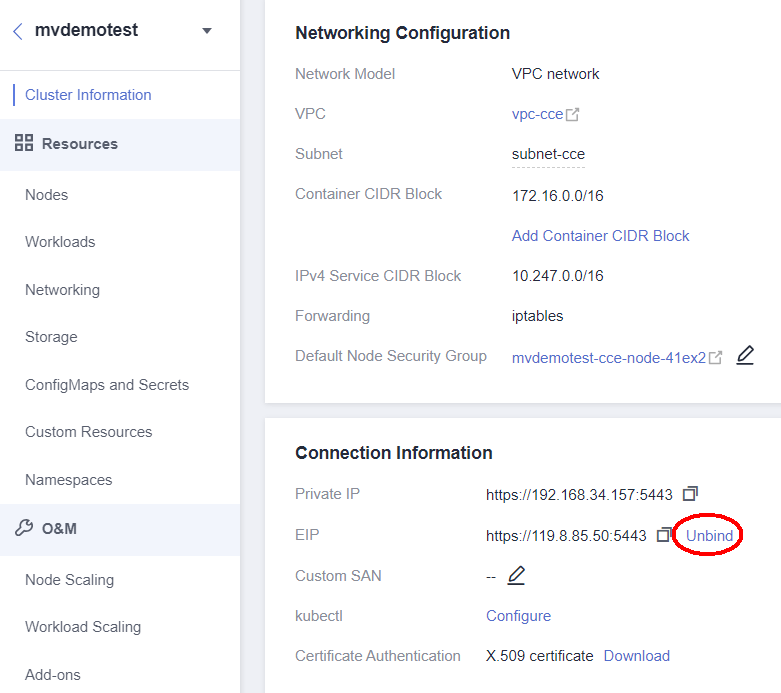This screenshot has height=693, width=781.
Task: Go to Nodes in sidebar
Action: click(47, 195)
